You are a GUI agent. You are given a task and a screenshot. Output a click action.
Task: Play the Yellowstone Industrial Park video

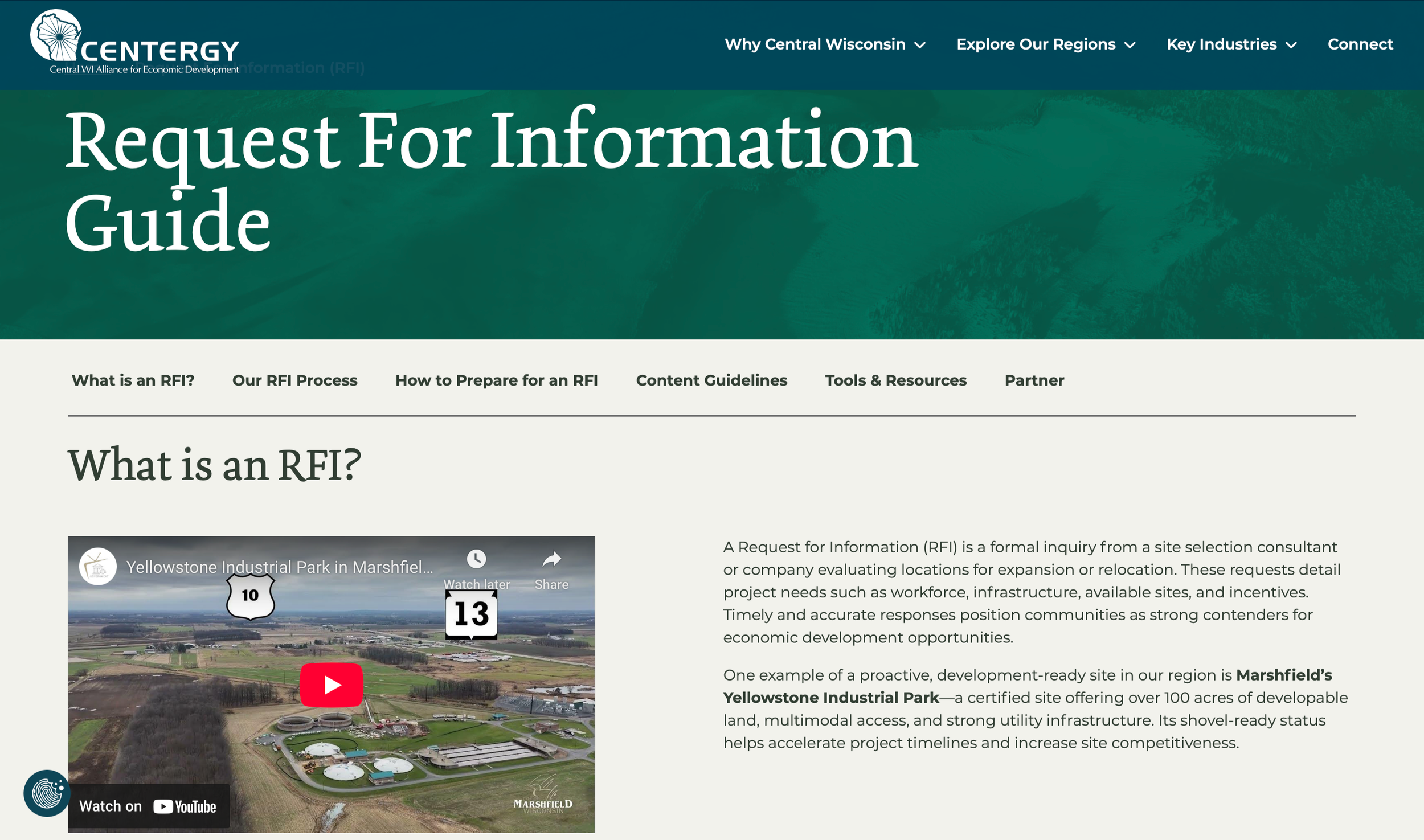[332, 685]
